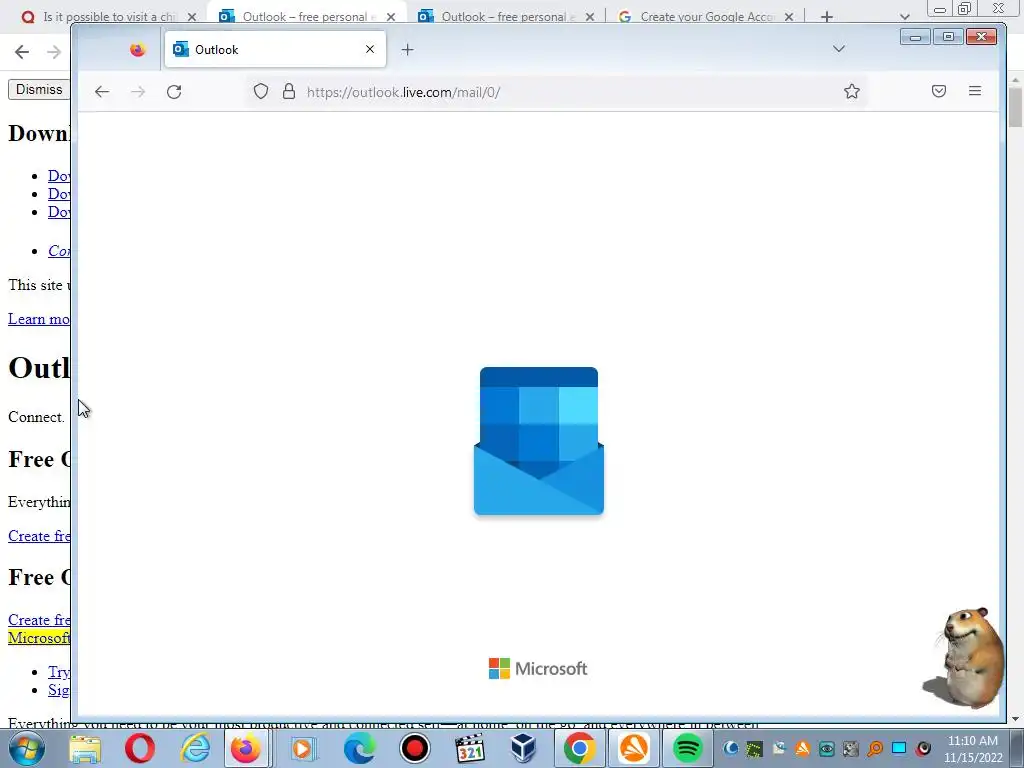The width and height of the screenshot is (1024, 768).
Task: Expand tab list chevron in background browser
Action: (x=904, y=17)
